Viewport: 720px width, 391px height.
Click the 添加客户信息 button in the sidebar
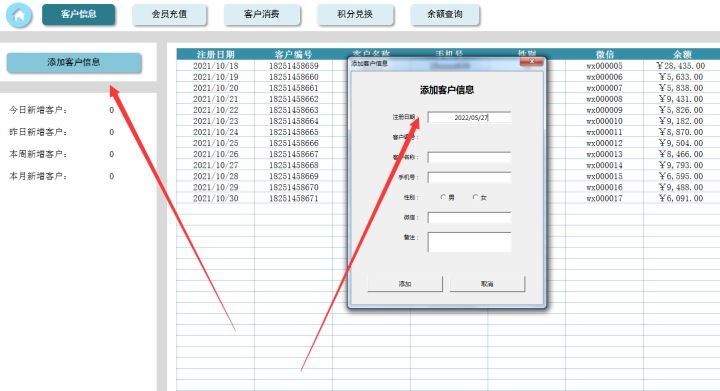[74, 62]
